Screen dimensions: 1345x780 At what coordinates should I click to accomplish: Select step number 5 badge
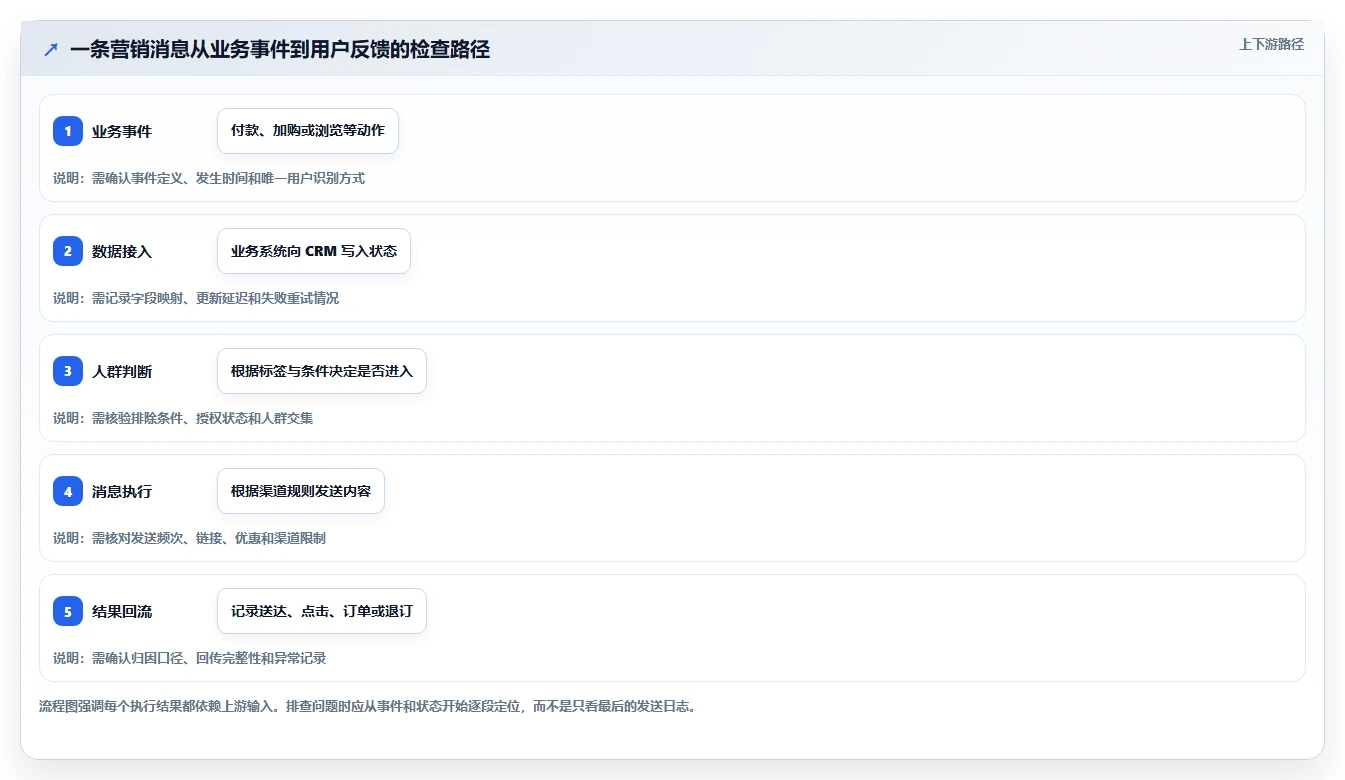(68, 611)
